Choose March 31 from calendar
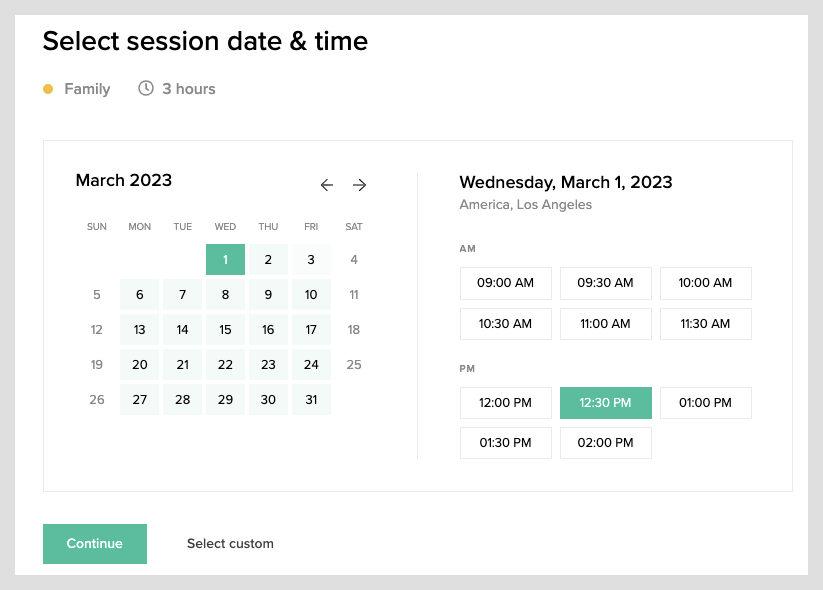The height and width of the screenshot is (590, 823). pyautogui.click(x=311, y=399)
